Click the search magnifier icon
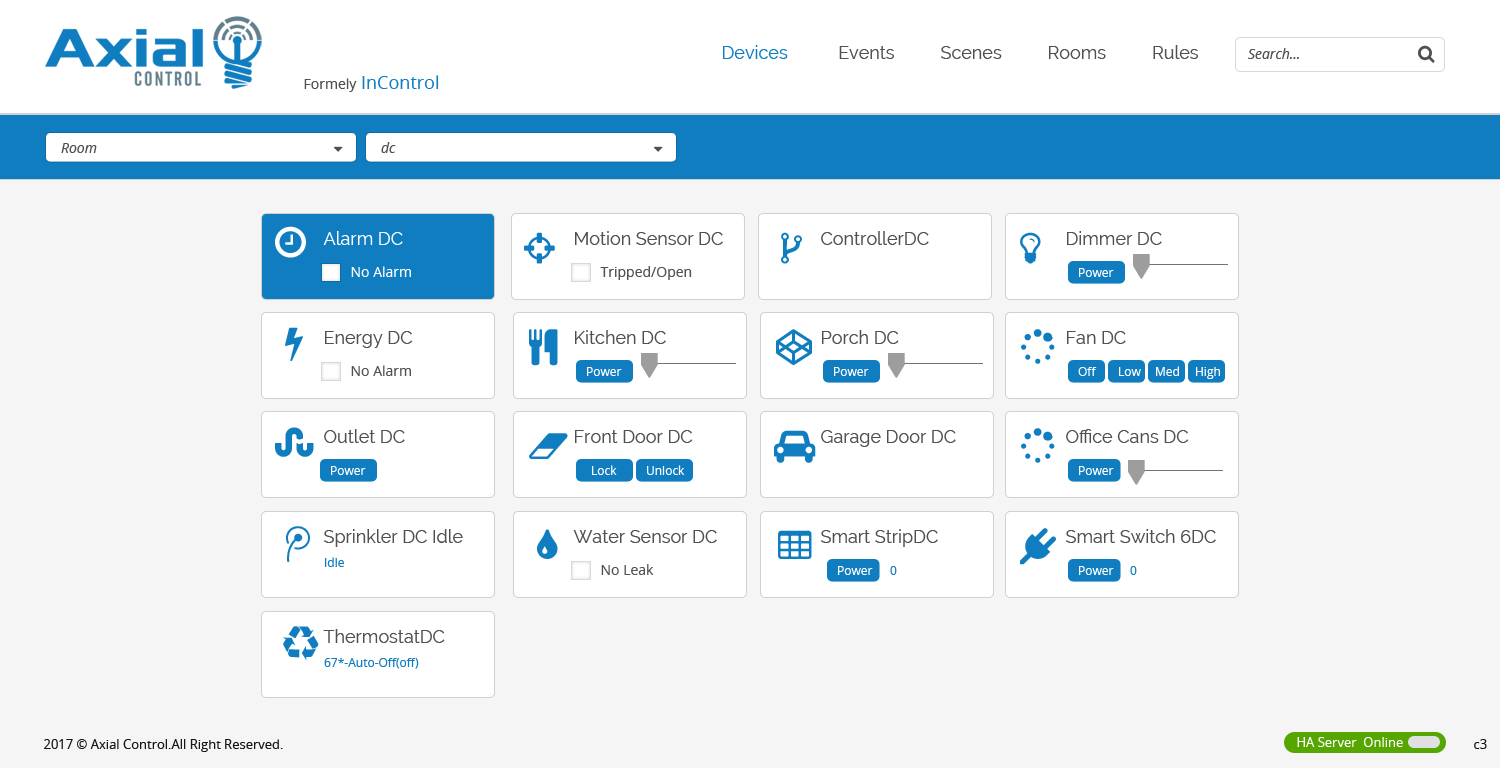Image resolution: width=1500 pixels, height=768 pixels. [1426, 54]
